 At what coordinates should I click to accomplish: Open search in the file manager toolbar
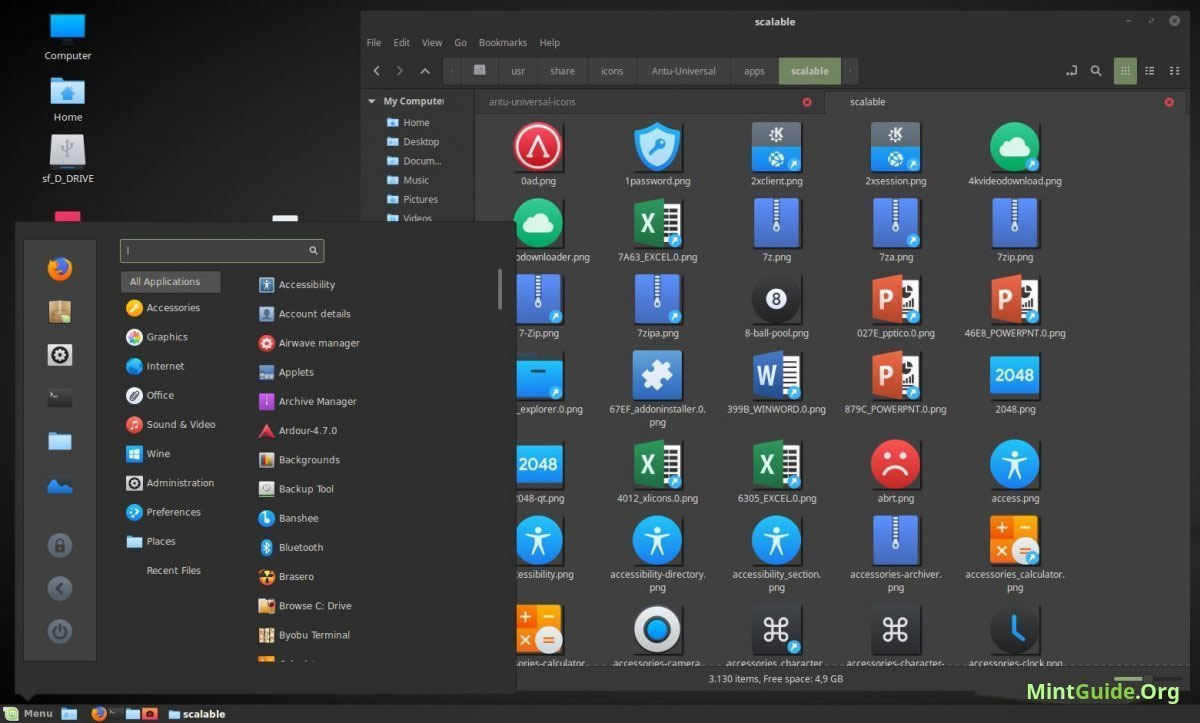1096,71
